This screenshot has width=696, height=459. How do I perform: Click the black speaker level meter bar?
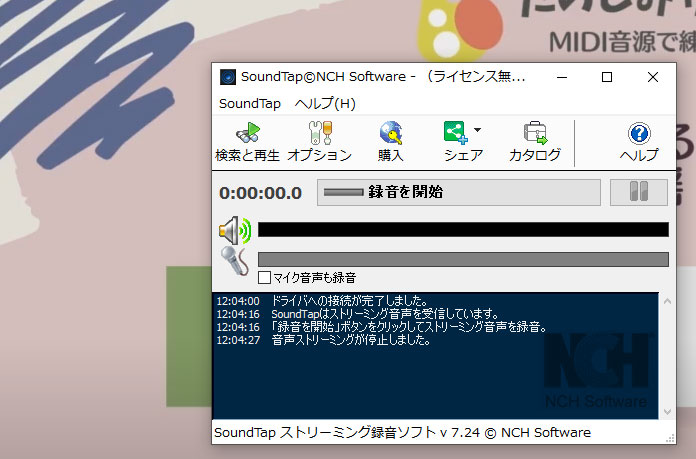coord(463,230)
